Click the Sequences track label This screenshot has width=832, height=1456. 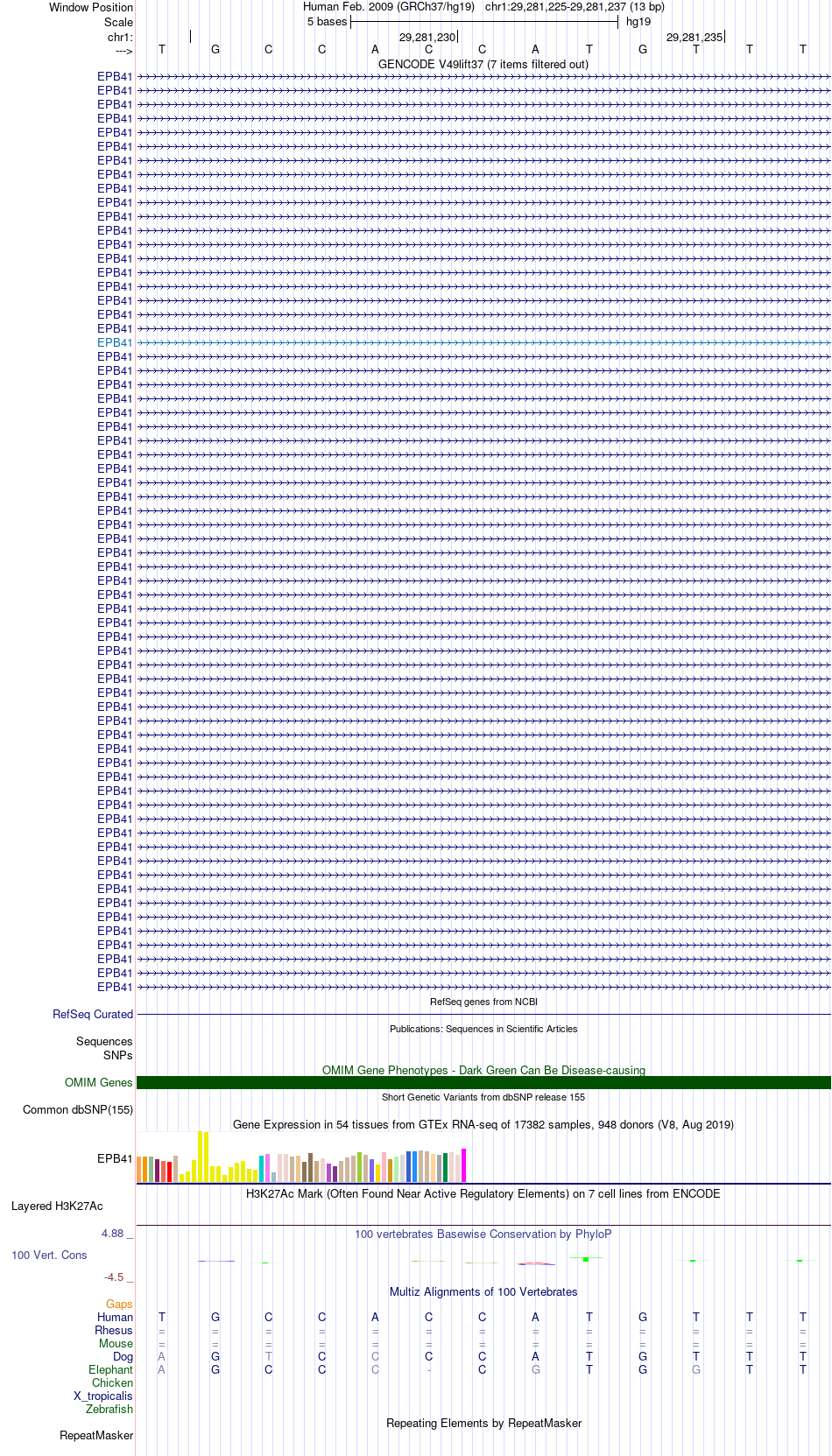(104, 1042)
